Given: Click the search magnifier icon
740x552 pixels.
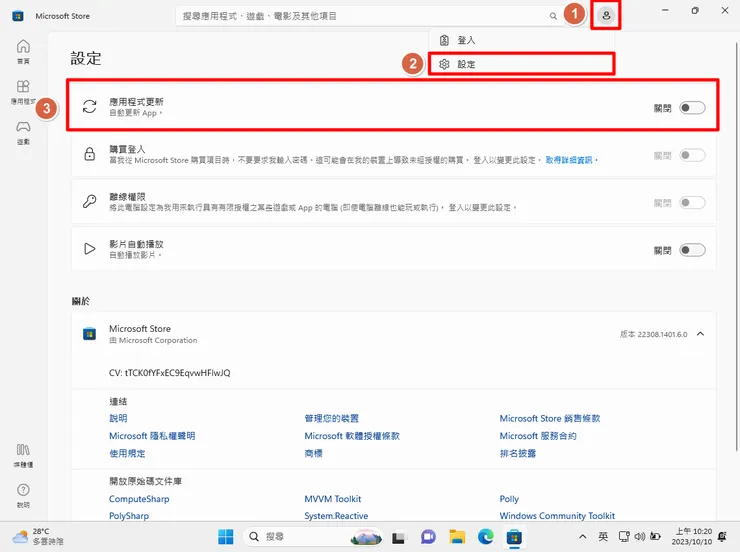Looking at the screenshot, I should (x=553, y=16).
